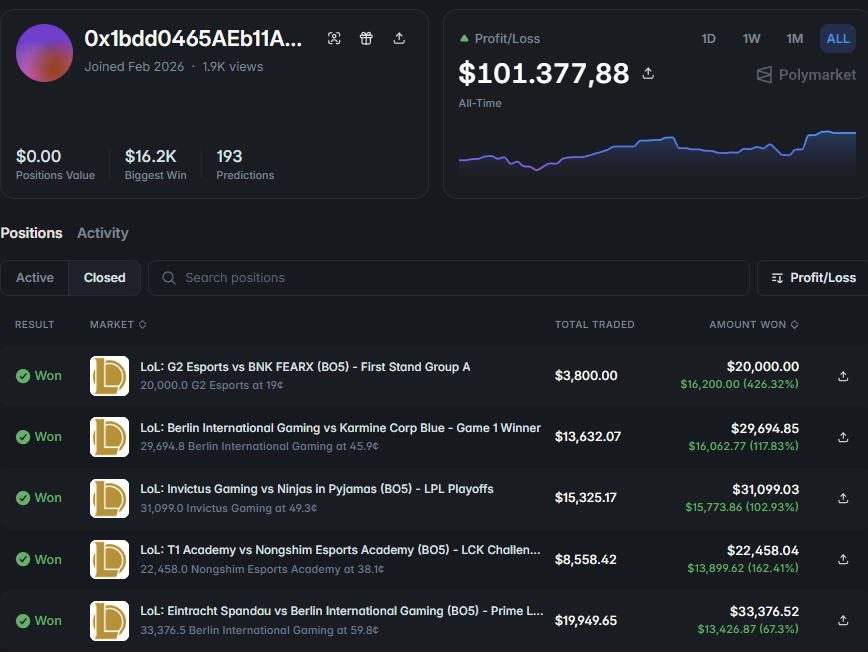Open the Profit/Loss sort dropdown
This screenshot has width=868, height=652.
[813, 278]
